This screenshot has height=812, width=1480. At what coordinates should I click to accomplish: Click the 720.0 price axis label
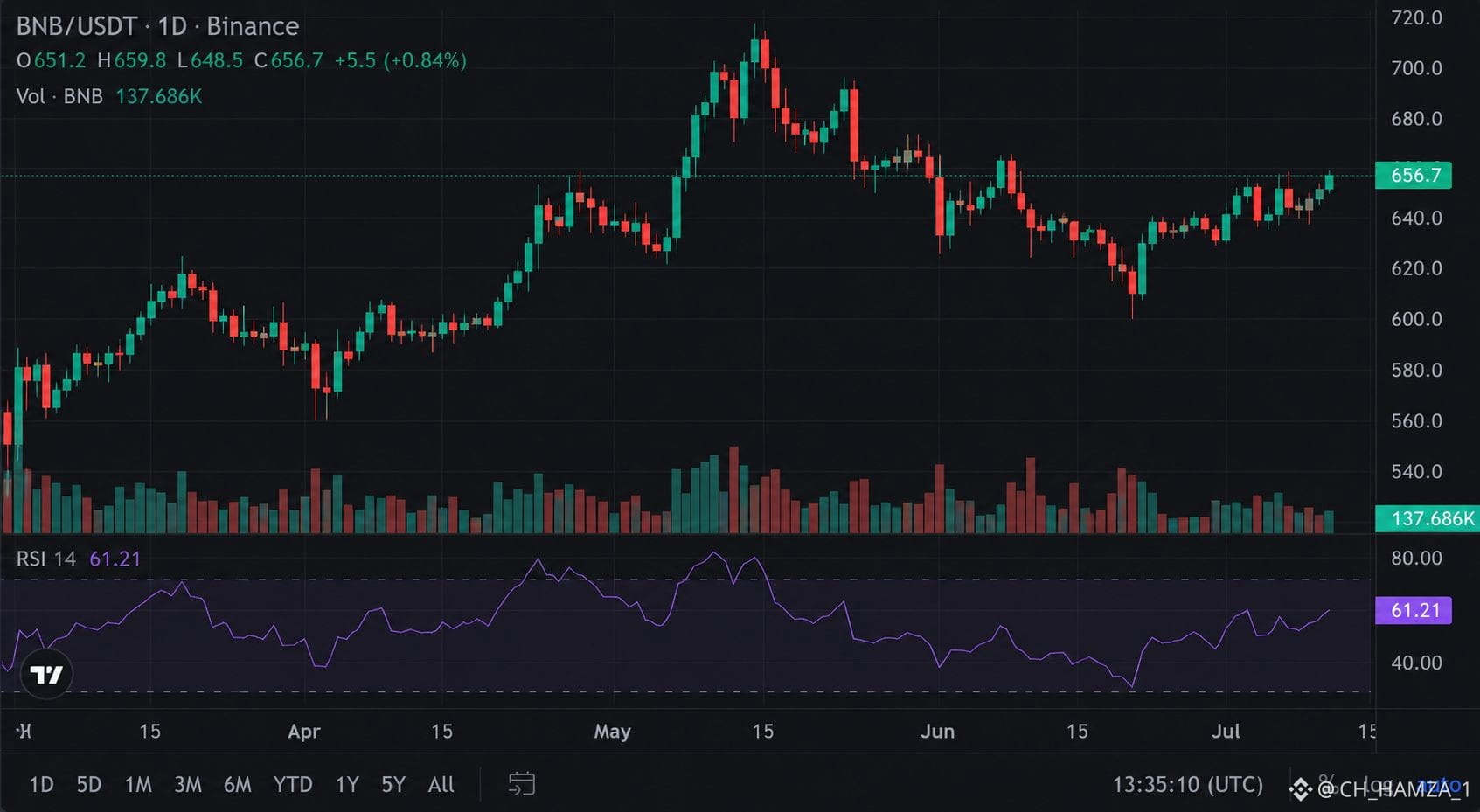[1416, 17]
